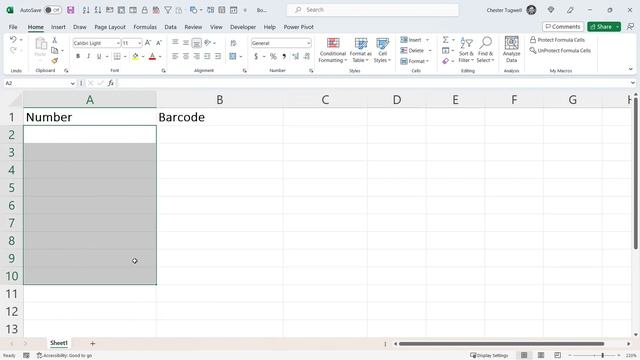Open the font name dropdown showing Calibri Light
This screenshot has height=360, width=640.
tap(118, 43)
